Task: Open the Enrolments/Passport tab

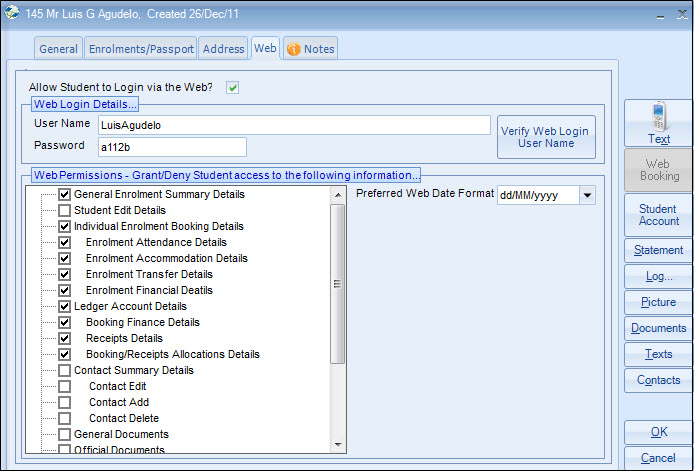Action: [x=139, y=48]
